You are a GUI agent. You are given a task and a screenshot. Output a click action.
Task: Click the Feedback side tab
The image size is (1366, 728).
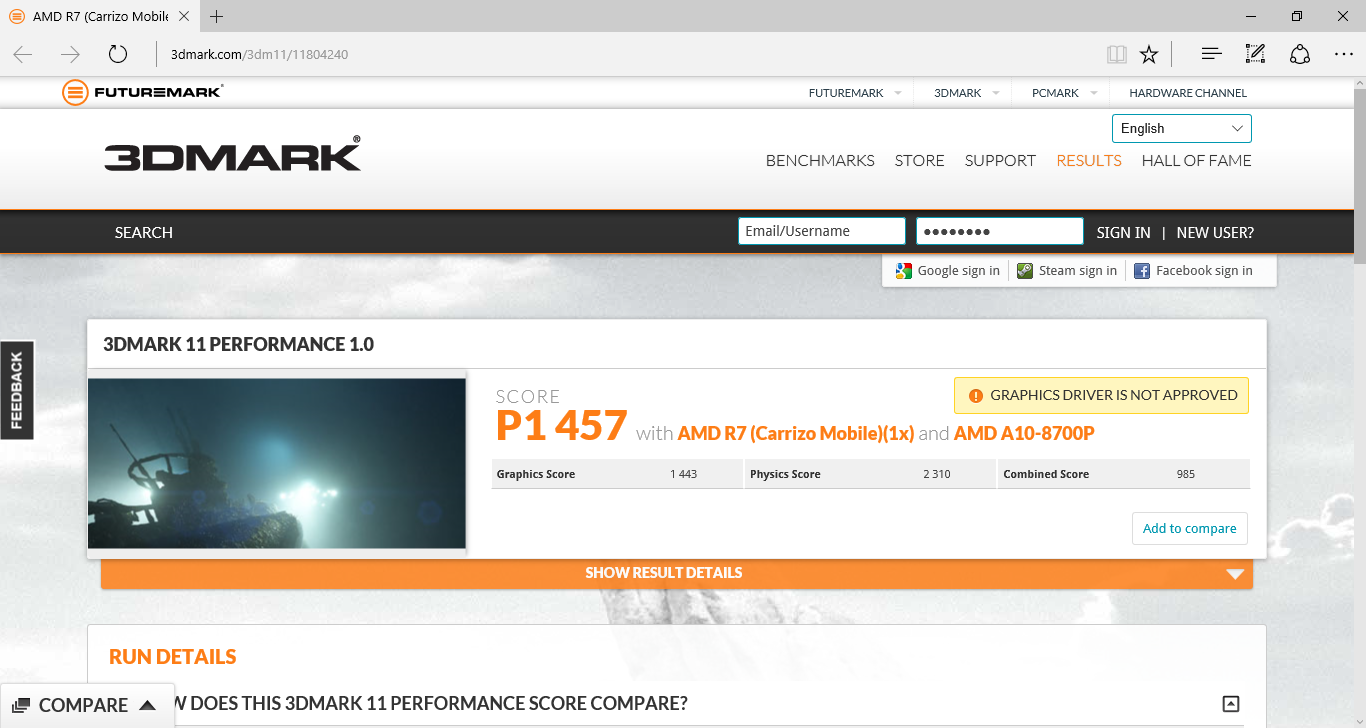point(17,390)
